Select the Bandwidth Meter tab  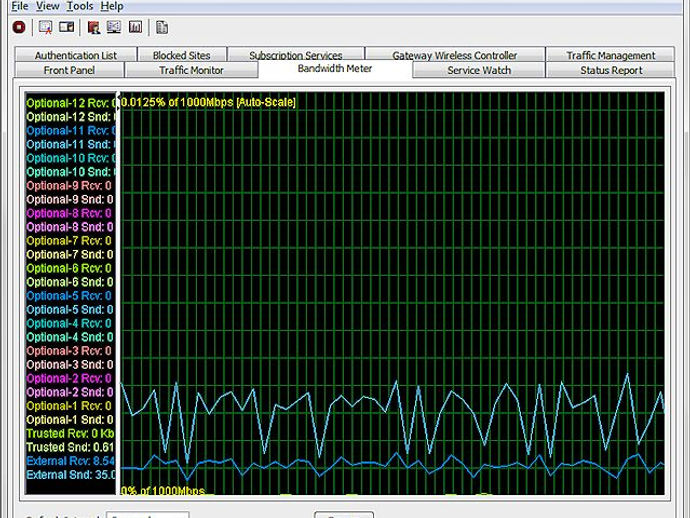335,69
